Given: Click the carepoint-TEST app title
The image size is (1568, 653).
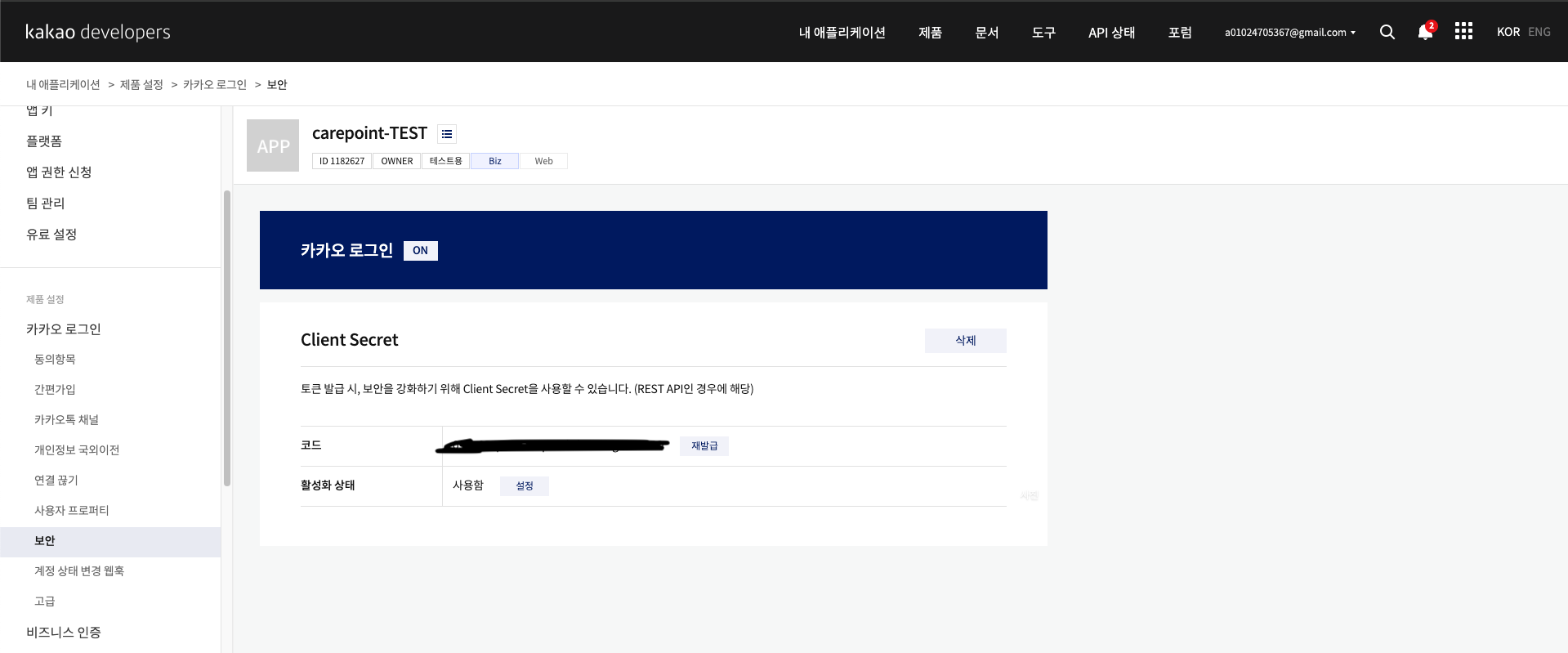Looking at the screenshot, I should click(x=369, y=133).
